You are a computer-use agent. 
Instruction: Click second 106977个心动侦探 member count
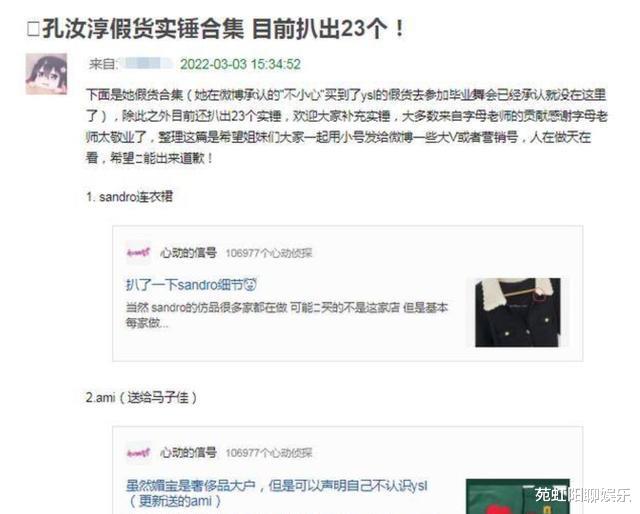click(x=269, y=453)
